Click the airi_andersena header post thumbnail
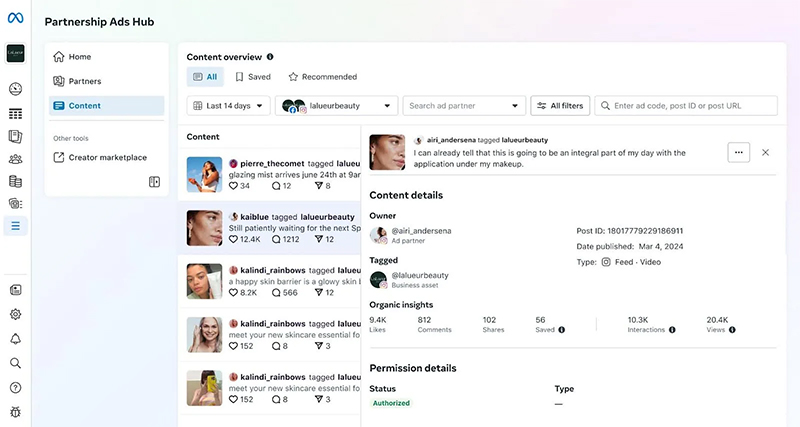Image resolution: width=800 pixels, height=427 pixels. [387, 152]
